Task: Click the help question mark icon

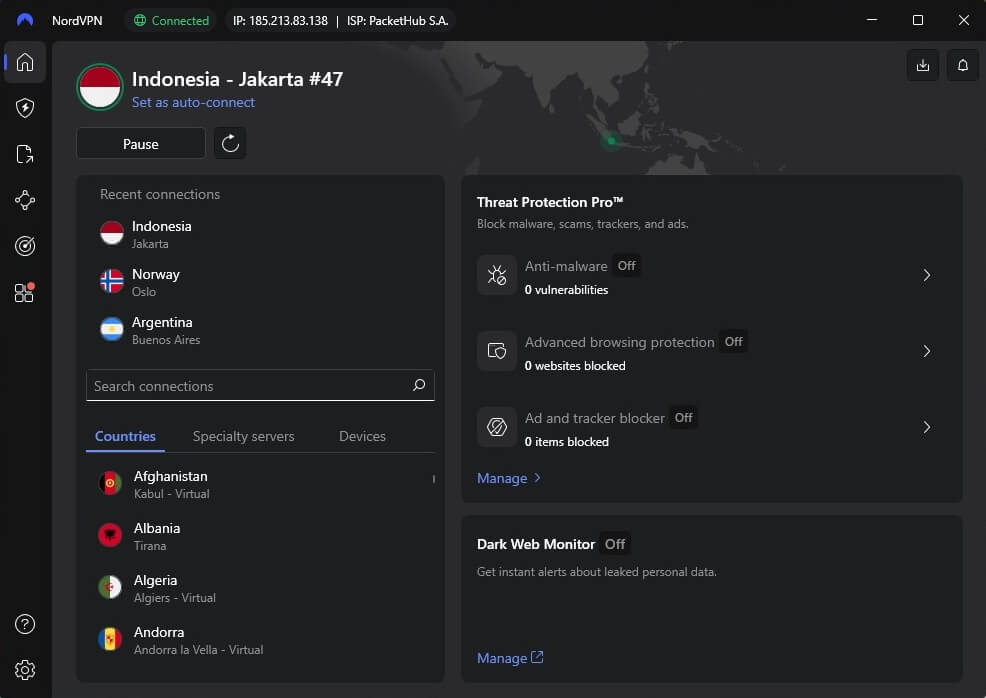Action: [24, 623]
